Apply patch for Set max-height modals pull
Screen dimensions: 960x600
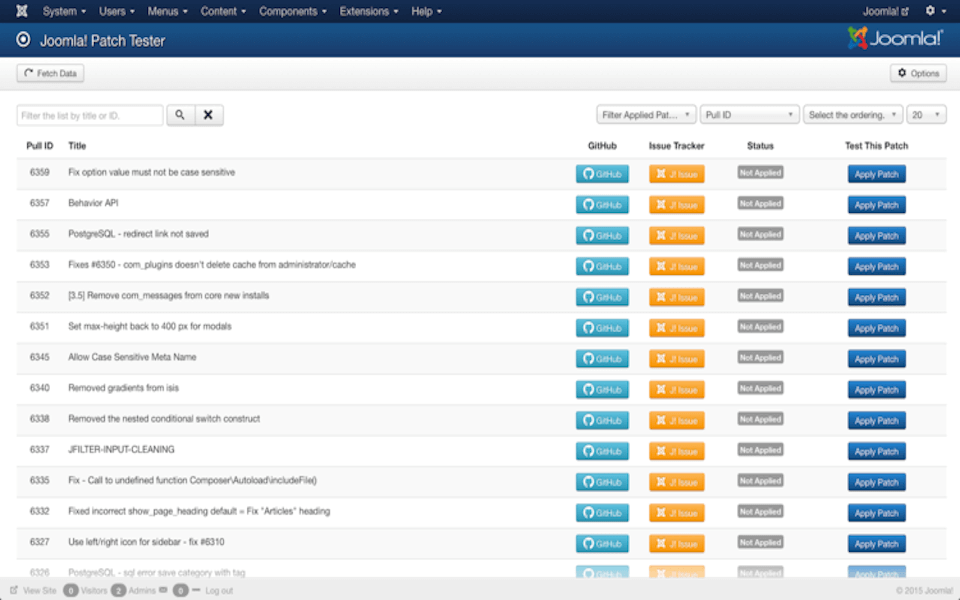tap(876, 328)
